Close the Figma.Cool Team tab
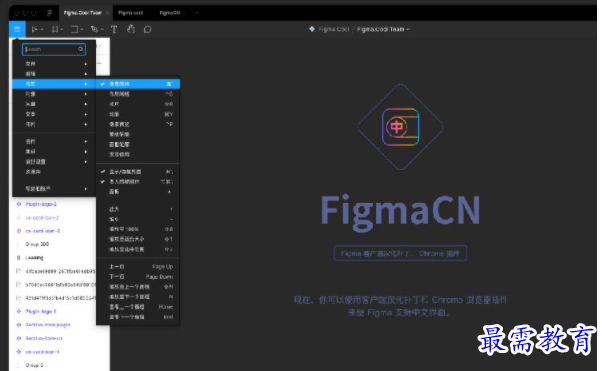Viewport: 602px width, 371px height. (108, 13)
